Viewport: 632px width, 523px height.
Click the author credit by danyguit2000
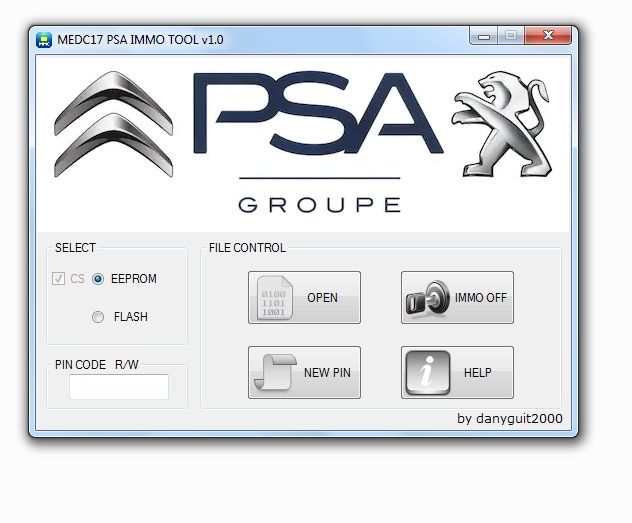tap(509, 419)
